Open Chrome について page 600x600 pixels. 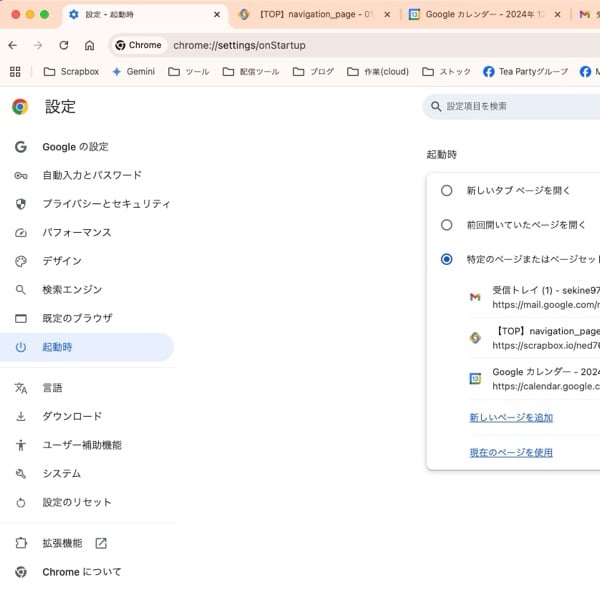(x=81, y=572)
